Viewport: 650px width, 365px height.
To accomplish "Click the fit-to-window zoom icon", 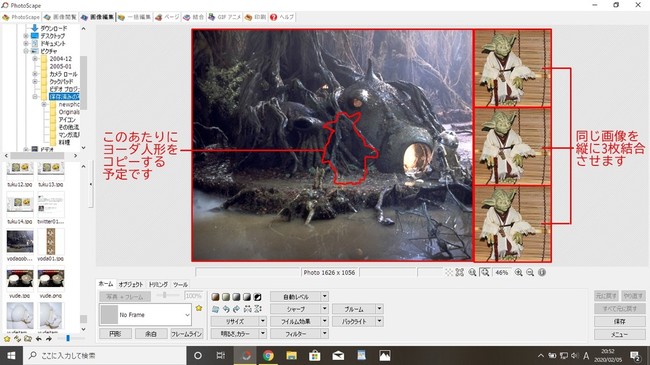I will coord(485,273).
